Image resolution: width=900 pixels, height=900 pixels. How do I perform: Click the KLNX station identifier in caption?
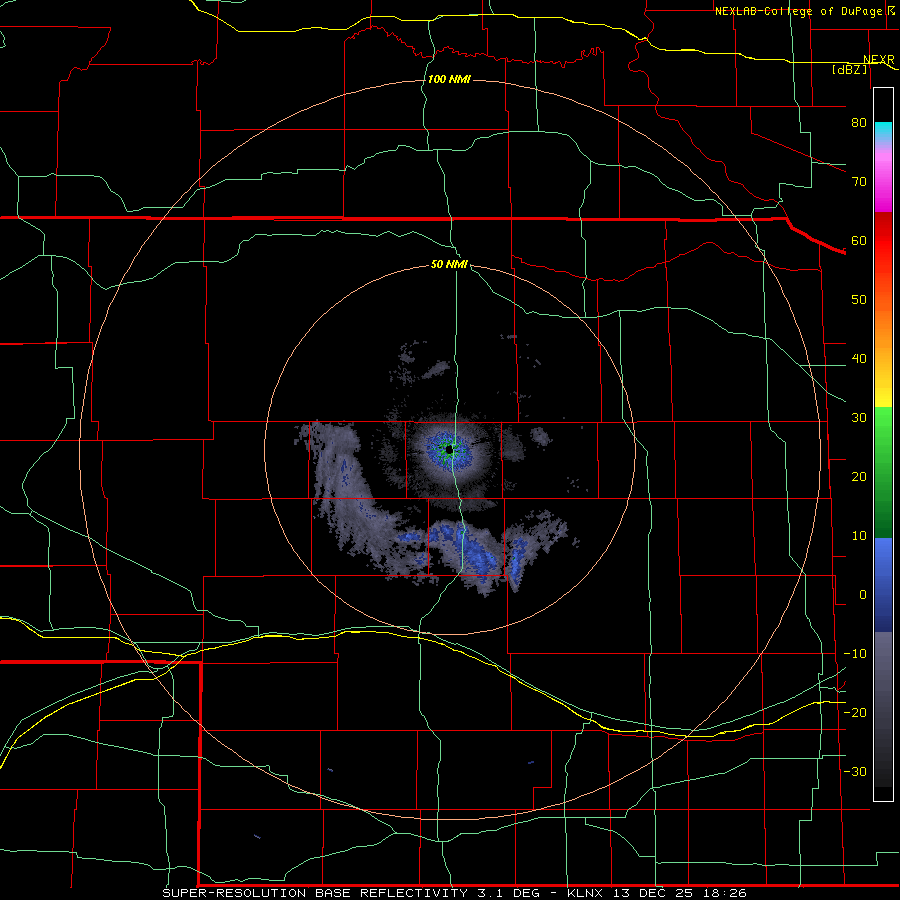click(586, 893)
